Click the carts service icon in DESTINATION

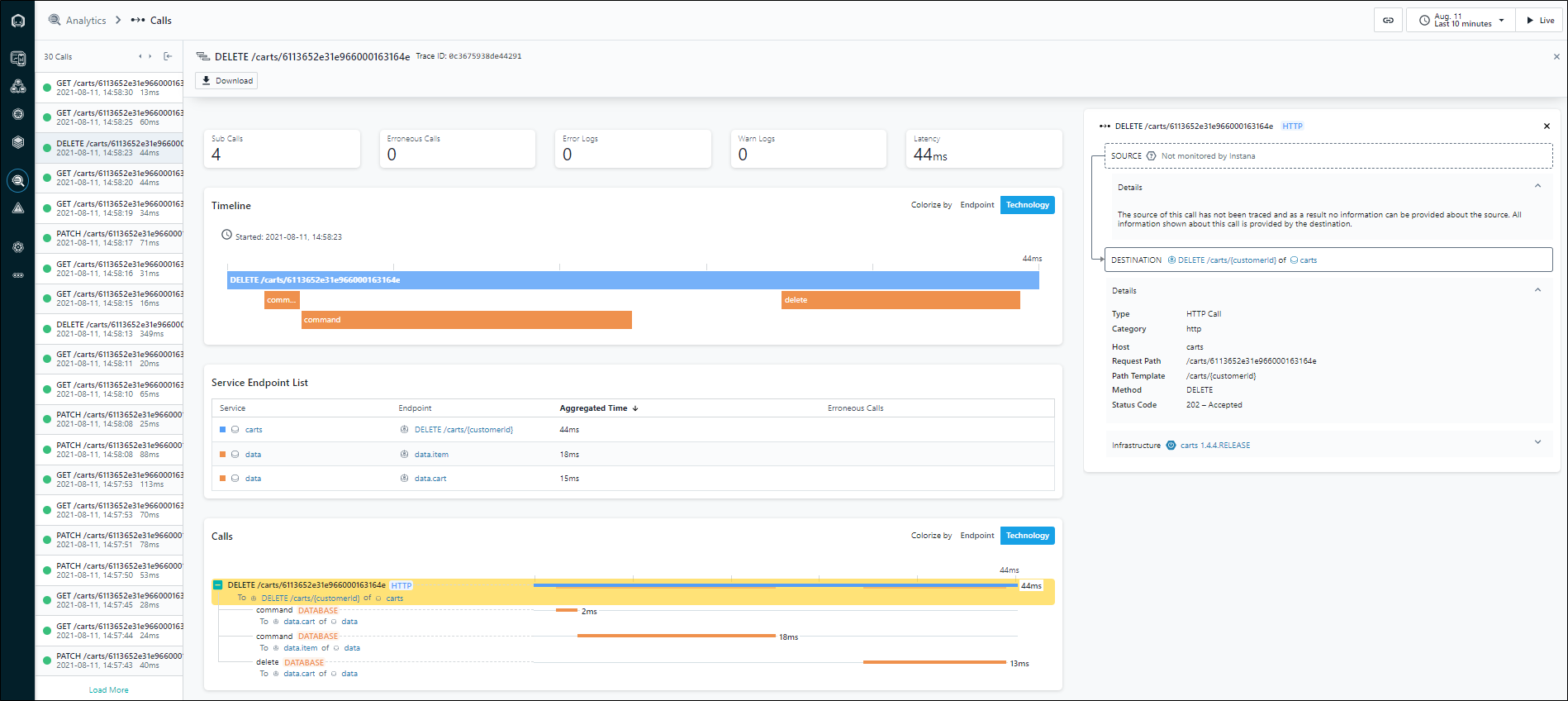(1294, 260)
